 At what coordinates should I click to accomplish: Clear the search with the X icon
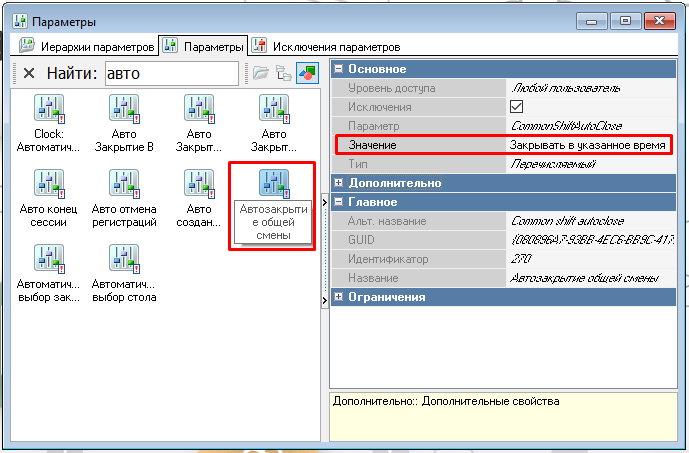point(28,73)
